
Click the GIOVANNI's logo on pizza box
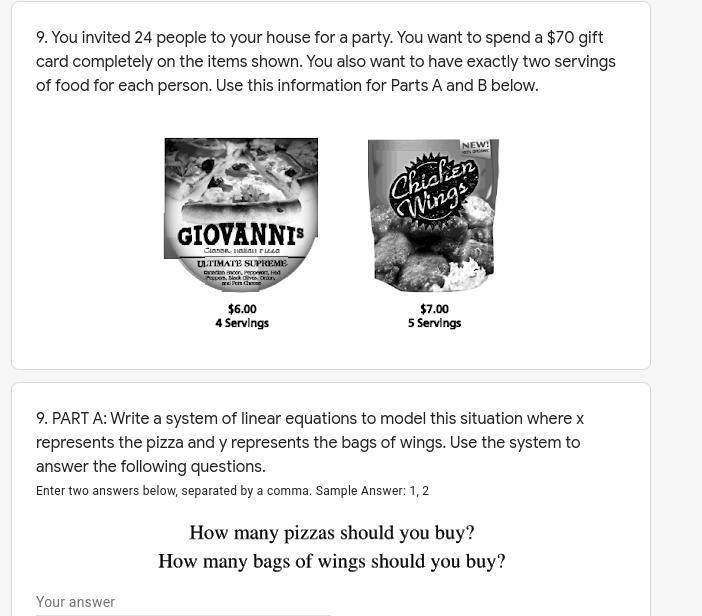pos(241,235)
